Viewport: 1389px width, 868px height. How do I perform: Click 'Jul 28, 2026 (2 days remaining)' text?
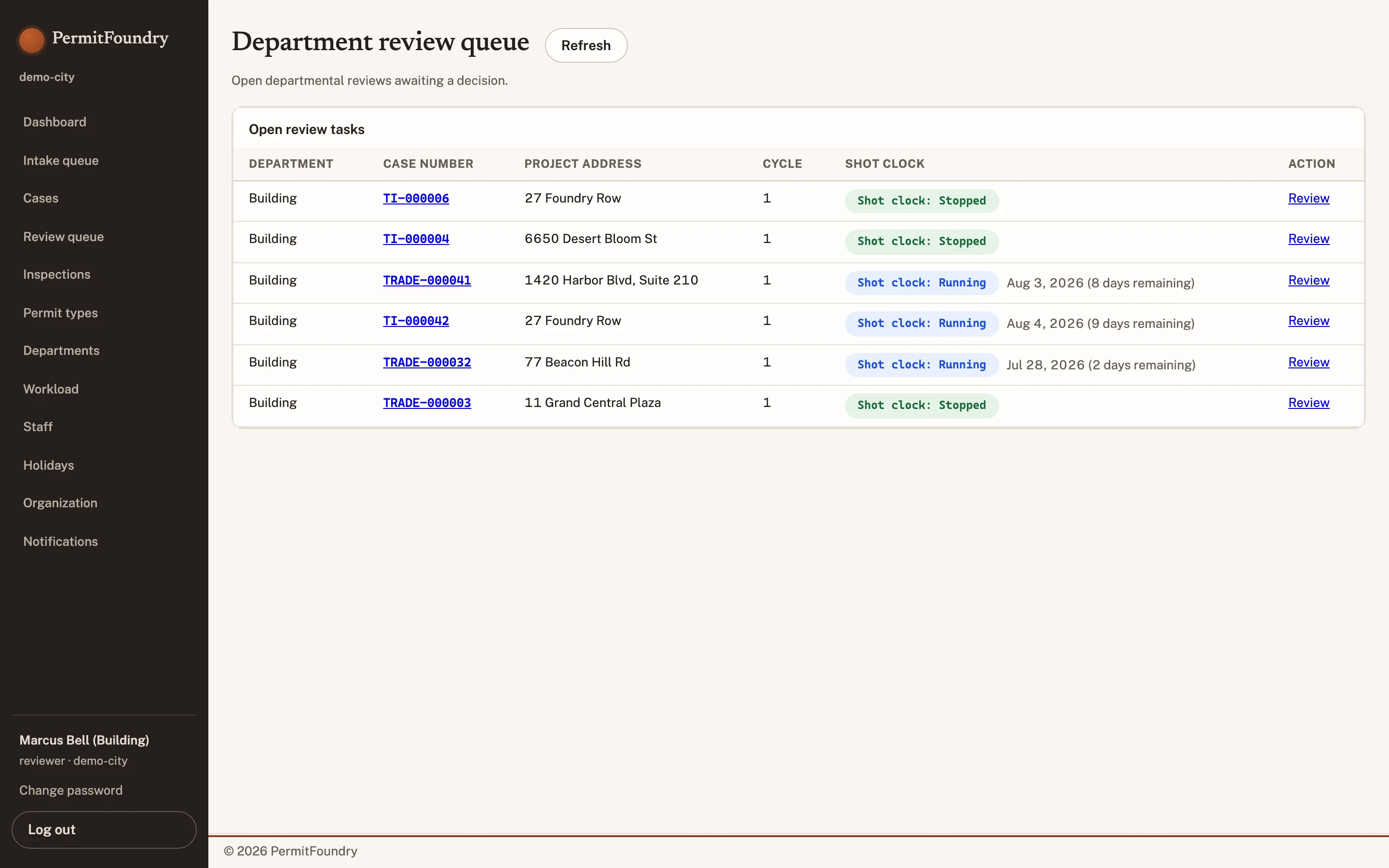pyautogui.click(x=1101, y=365)
